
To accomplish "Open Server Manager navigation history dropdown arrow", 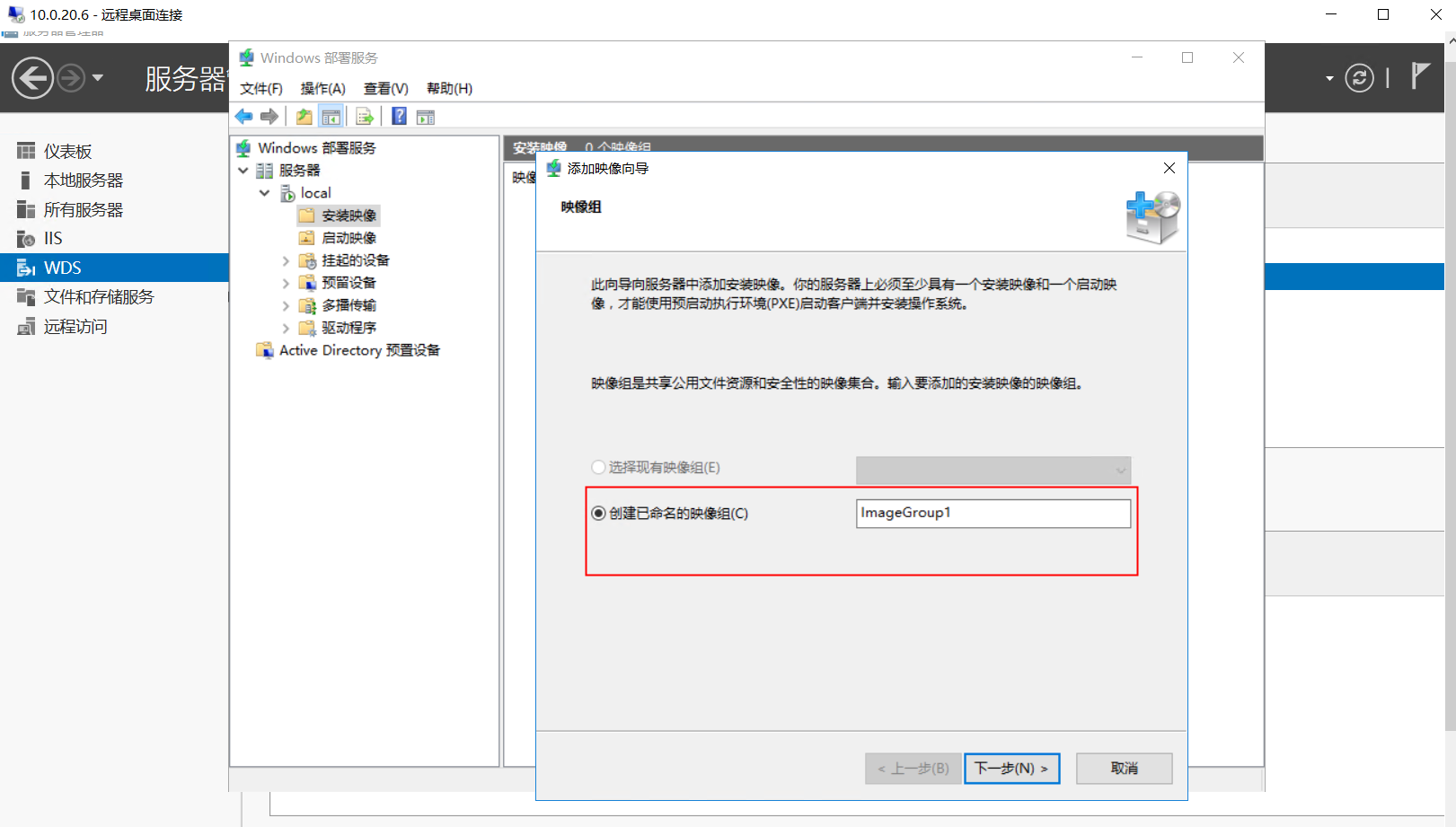I will [x=98, y=78].
